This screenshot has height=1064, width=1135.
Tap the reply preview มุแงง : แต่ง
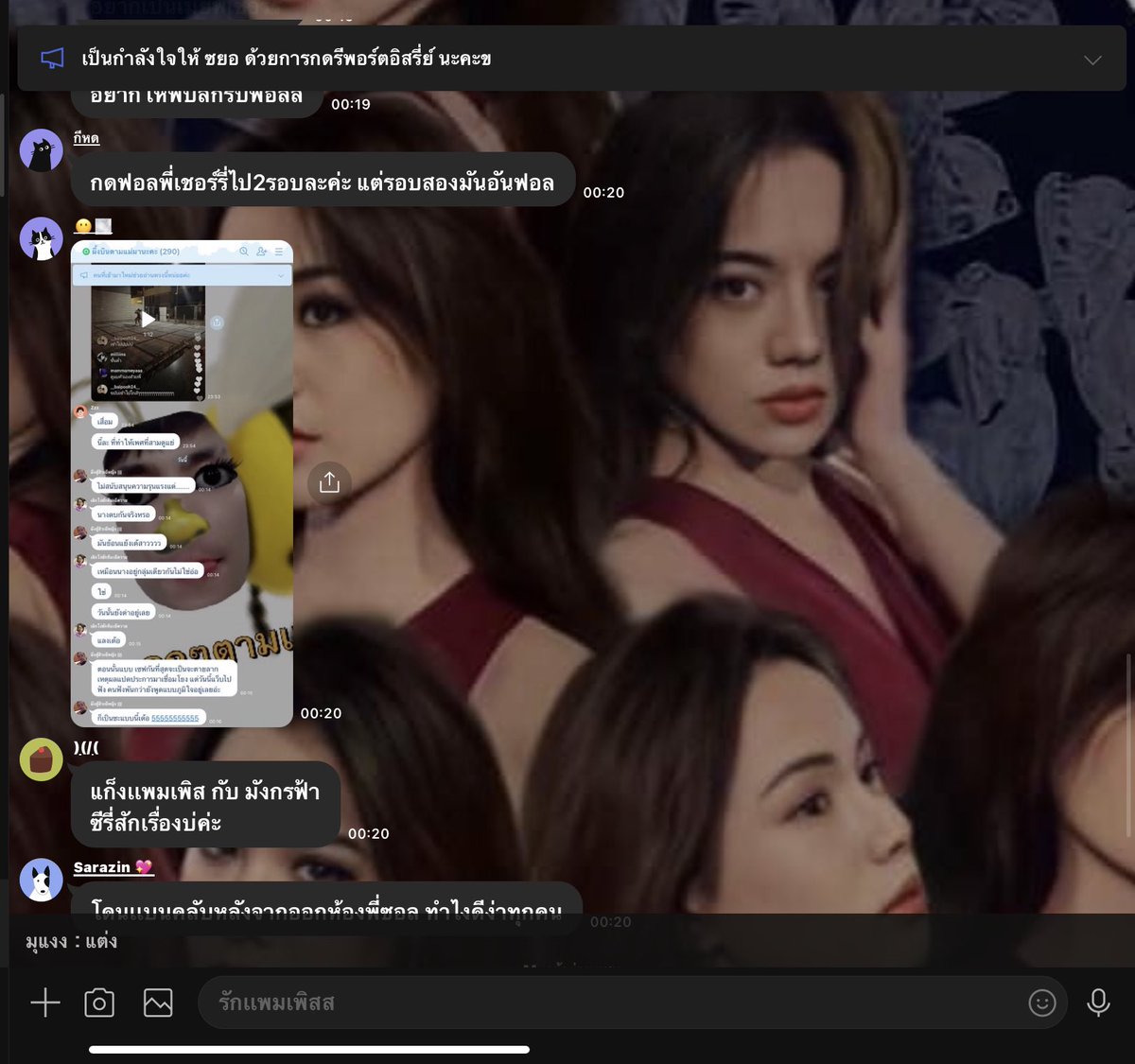(x=72, y=941)
